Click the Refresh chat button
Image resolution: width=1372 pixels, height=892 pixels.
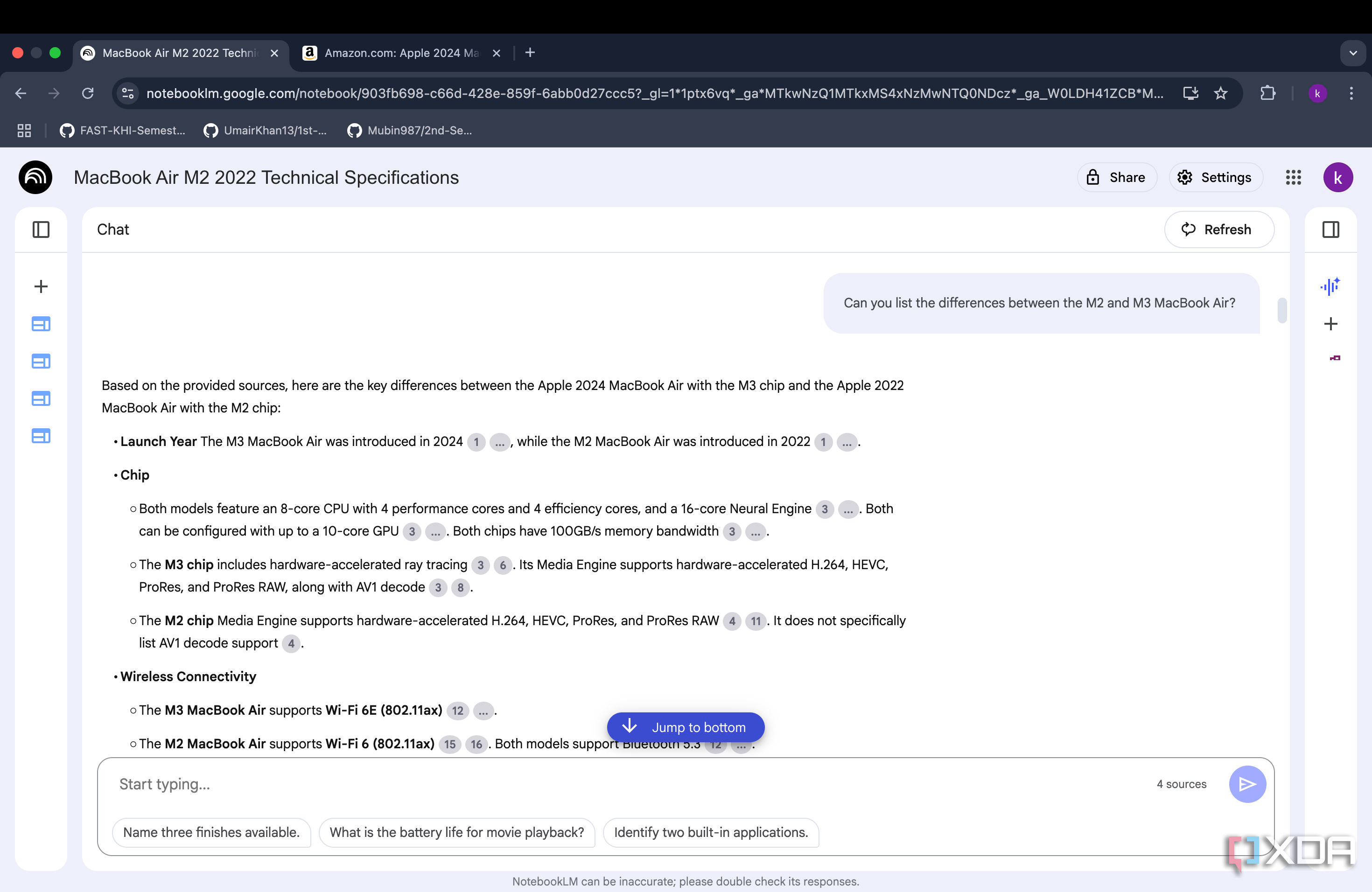click(x=1218, y=230)
